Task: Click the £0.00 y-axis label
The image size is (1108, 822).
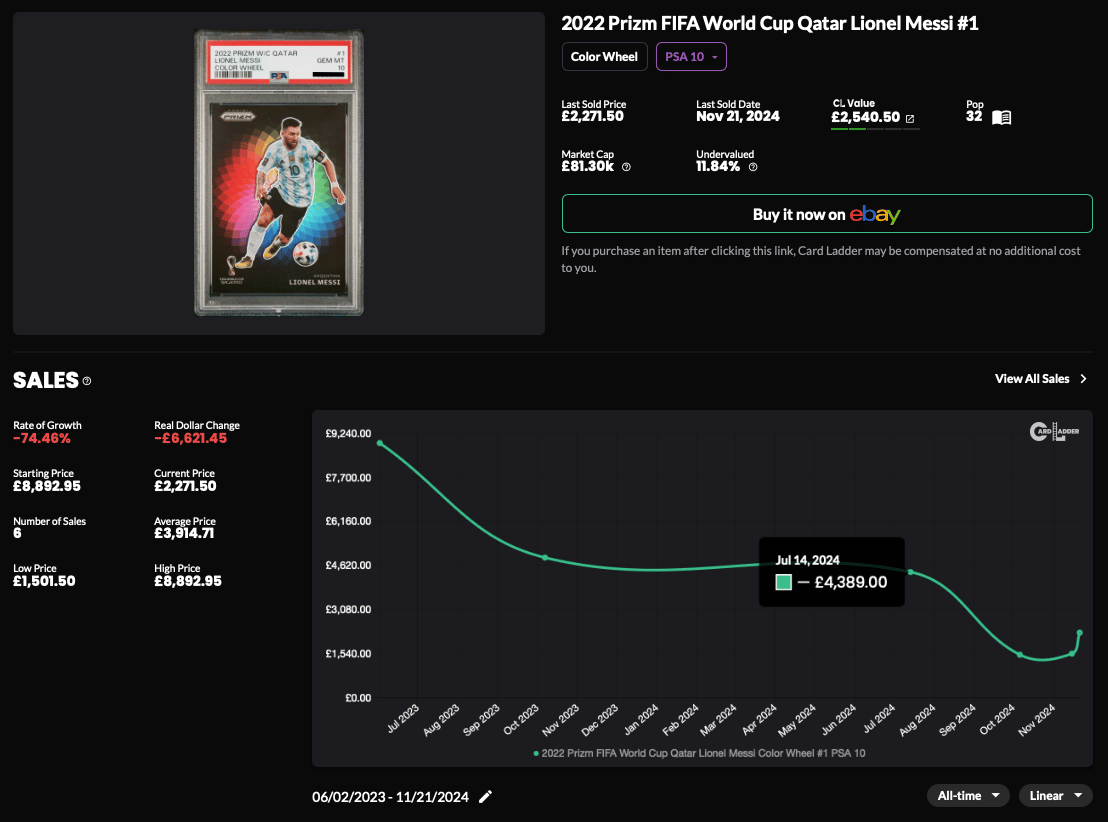Action: click(x=358, y=698)
